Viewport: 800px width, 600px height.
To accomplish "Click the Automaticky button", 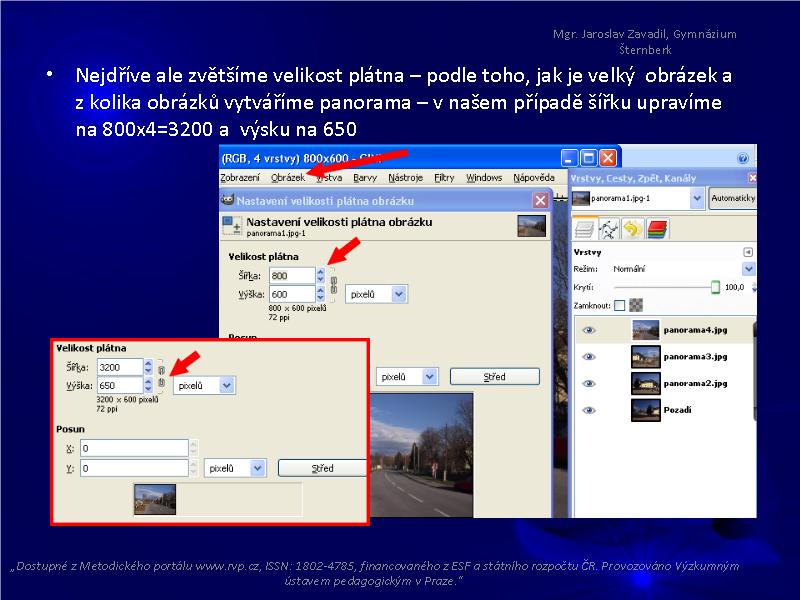I will (x=732, y=198).
